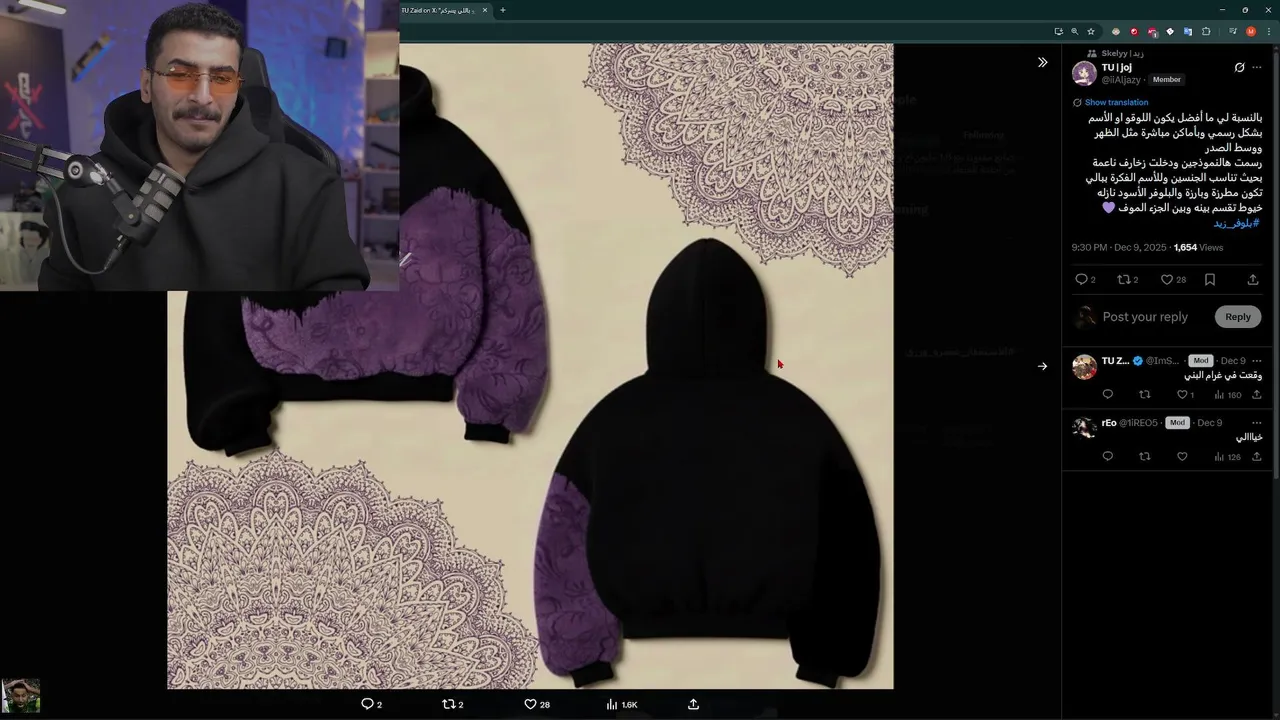Click the hoodie design image
Screen dimensions: 1280x720
[530, 366]
